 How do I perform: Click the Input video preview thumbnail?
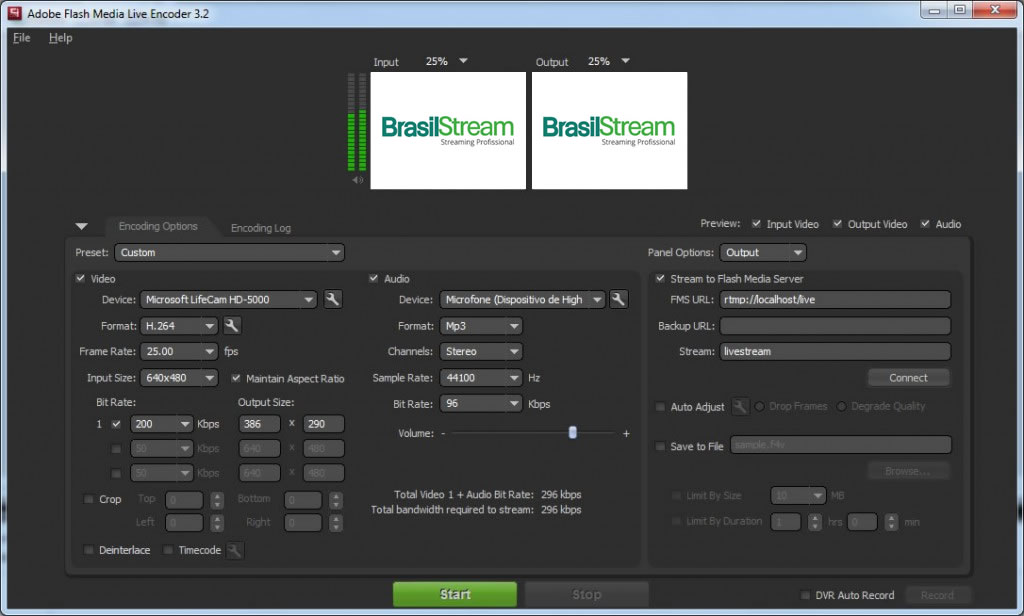pyautogui.click(x=448, y=131)
